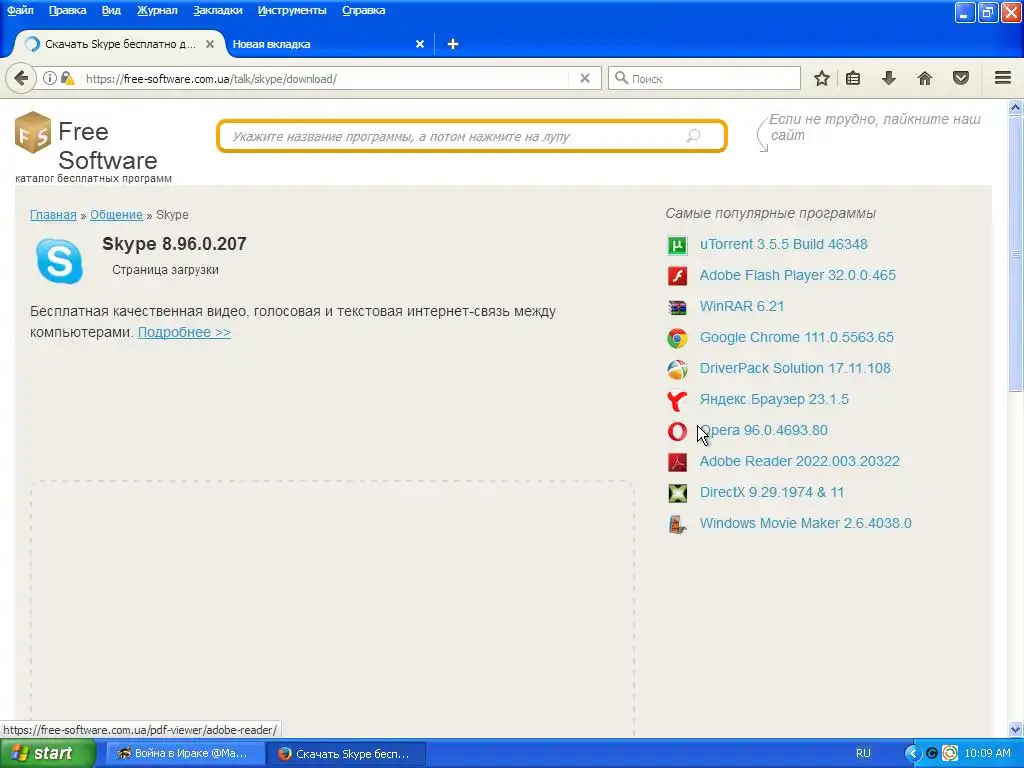The height and width of the screenshot is (768, 1024).
Task: Click the Opera icon
Action: (x=677, y=431)
